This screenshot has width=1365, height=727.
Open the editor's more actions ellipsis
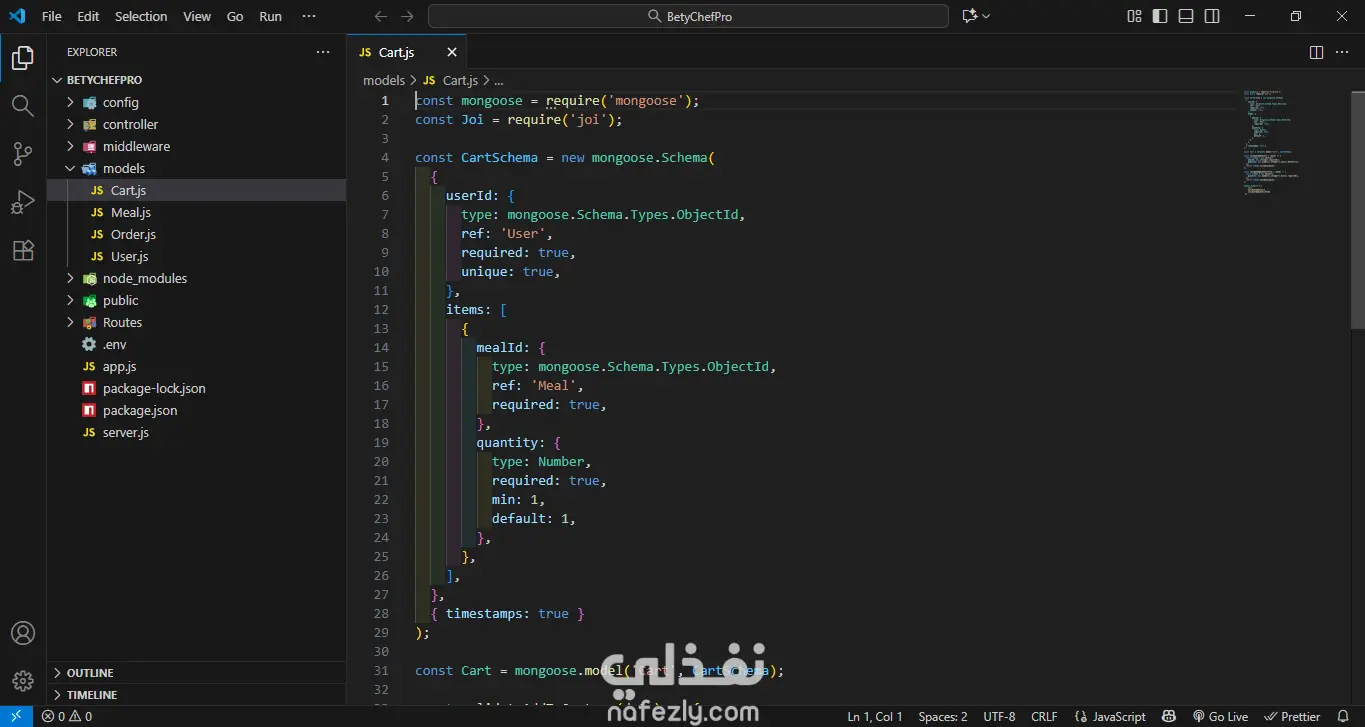coord(1342,52)
